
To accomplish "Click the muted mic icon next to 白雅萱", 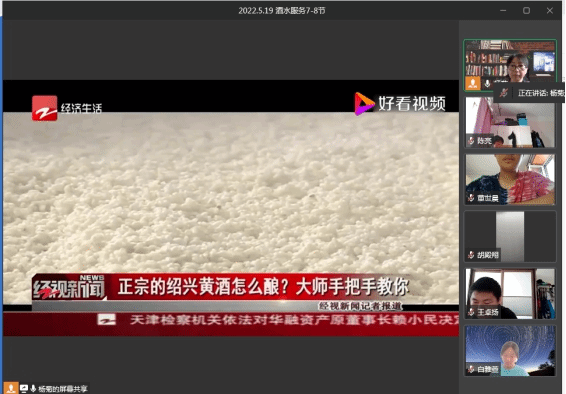I will (x=471, y=369).
